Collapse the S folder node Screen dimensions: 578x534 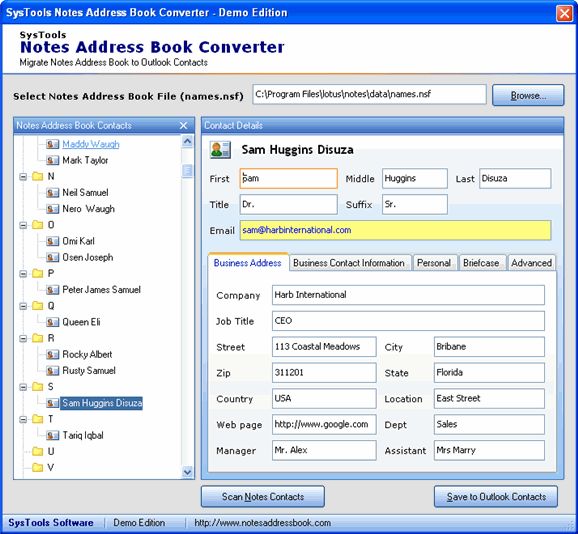(23, 387)
